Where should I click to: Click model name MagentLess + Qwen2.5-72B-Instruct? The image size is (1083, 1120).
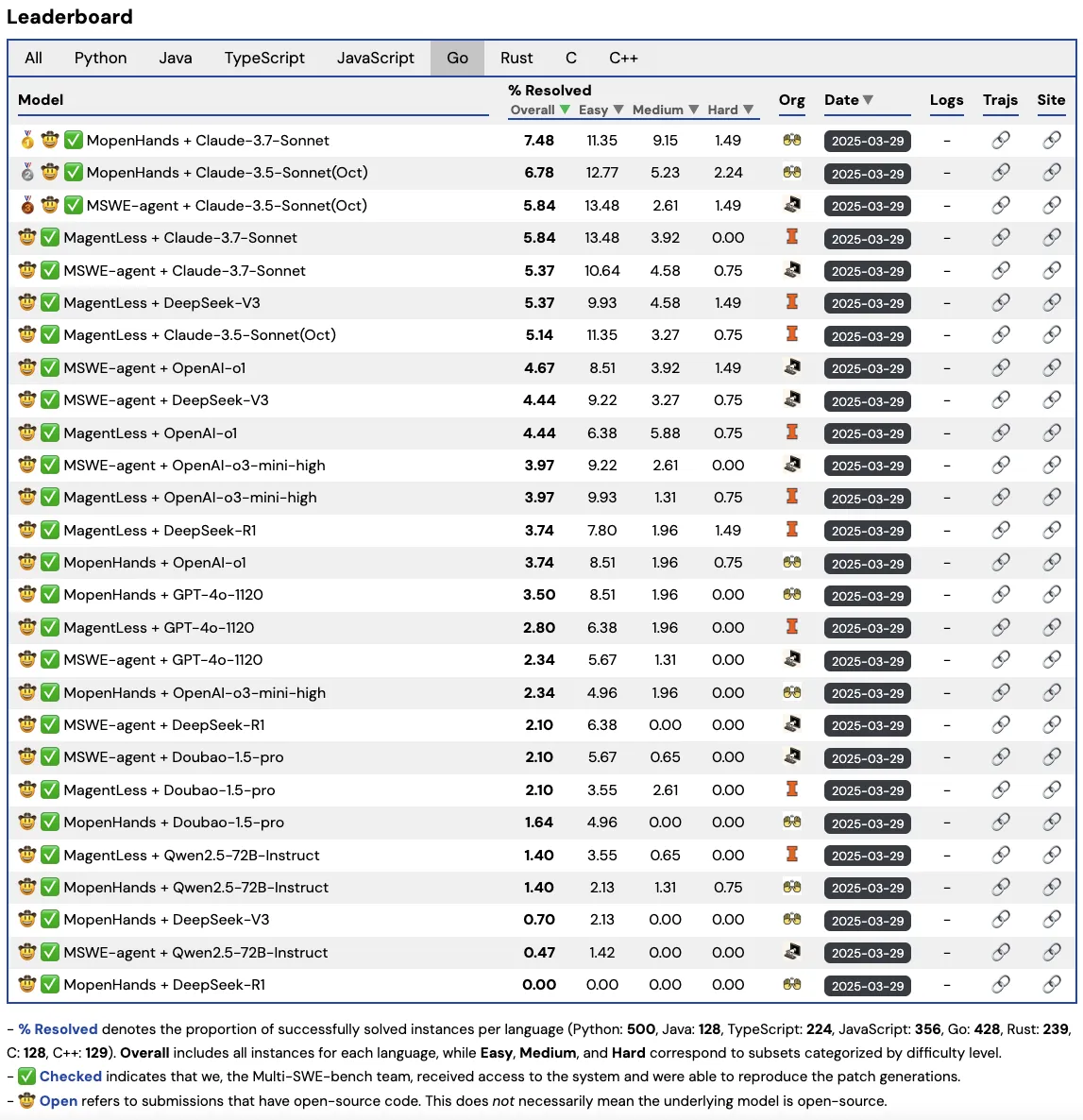tap(192, 855)
